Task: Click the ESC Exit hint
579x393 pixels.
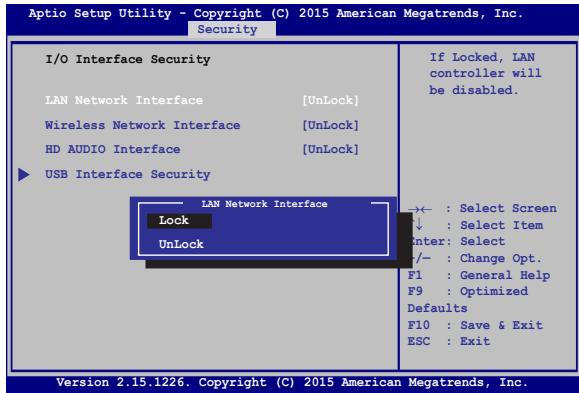Action: 449,341
